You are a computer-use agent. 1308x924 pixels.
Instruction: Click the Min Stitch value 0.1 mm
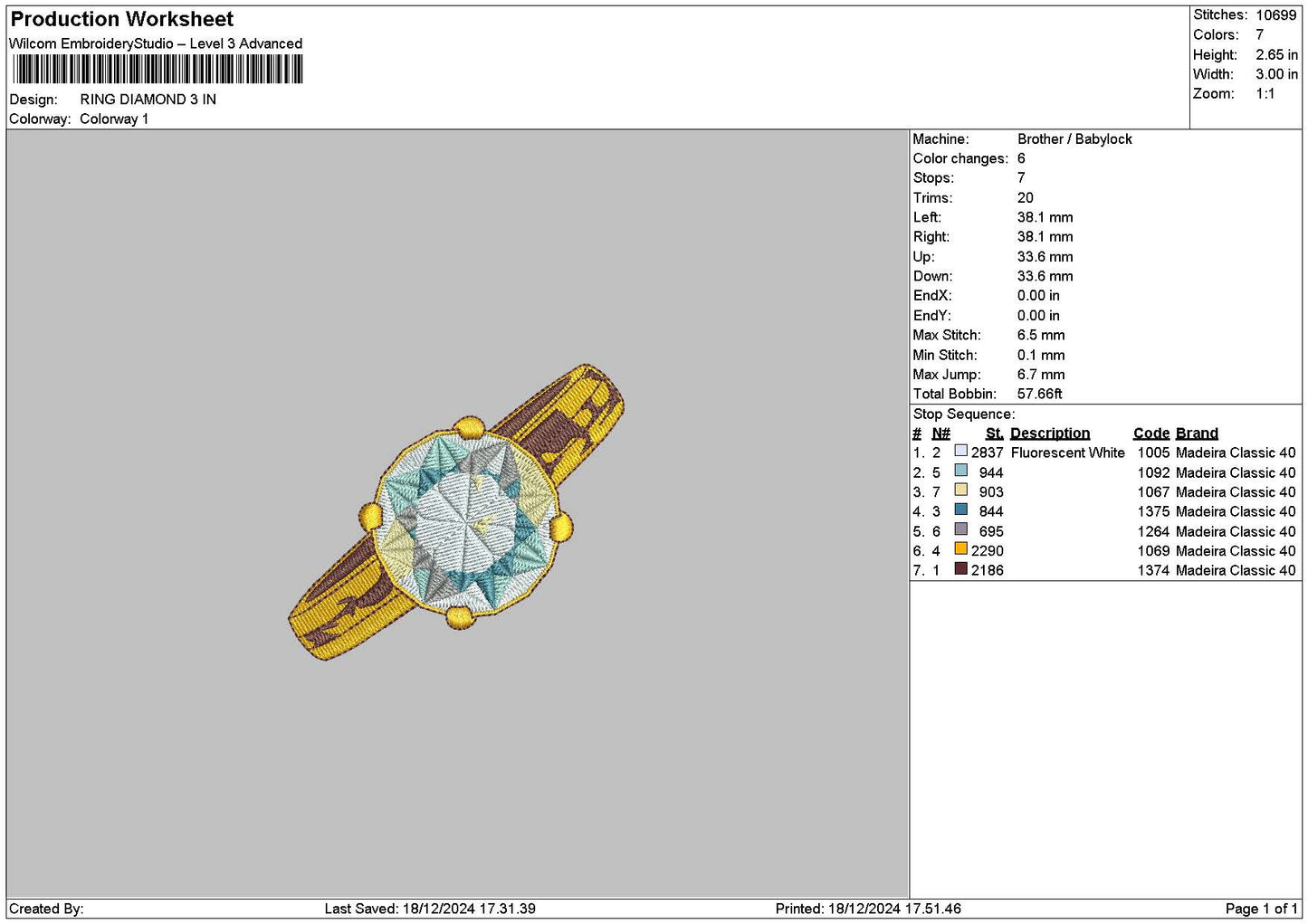tap(1041, 356)
